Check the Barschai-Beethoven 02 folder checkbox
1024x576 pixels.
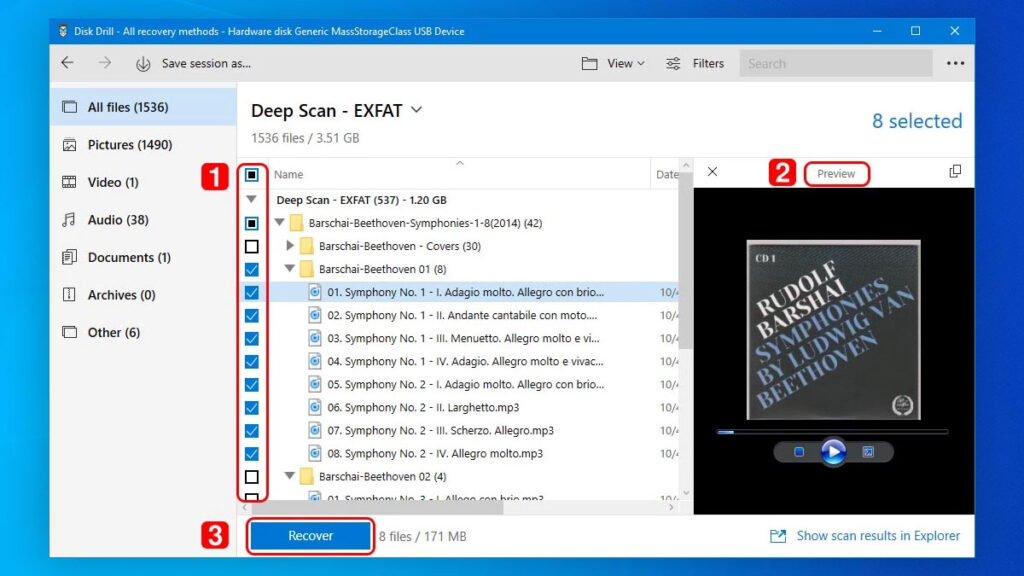[251, 477]
